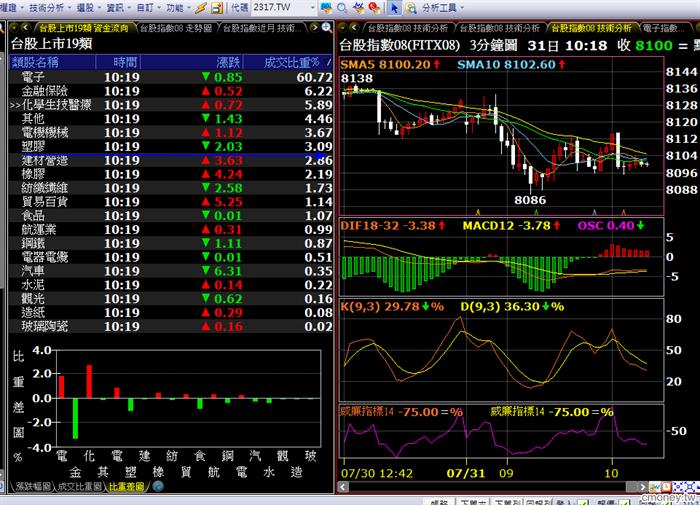
Task: Expand the stock code 2317.TW dropdown arrow
Action: [312, 8]
